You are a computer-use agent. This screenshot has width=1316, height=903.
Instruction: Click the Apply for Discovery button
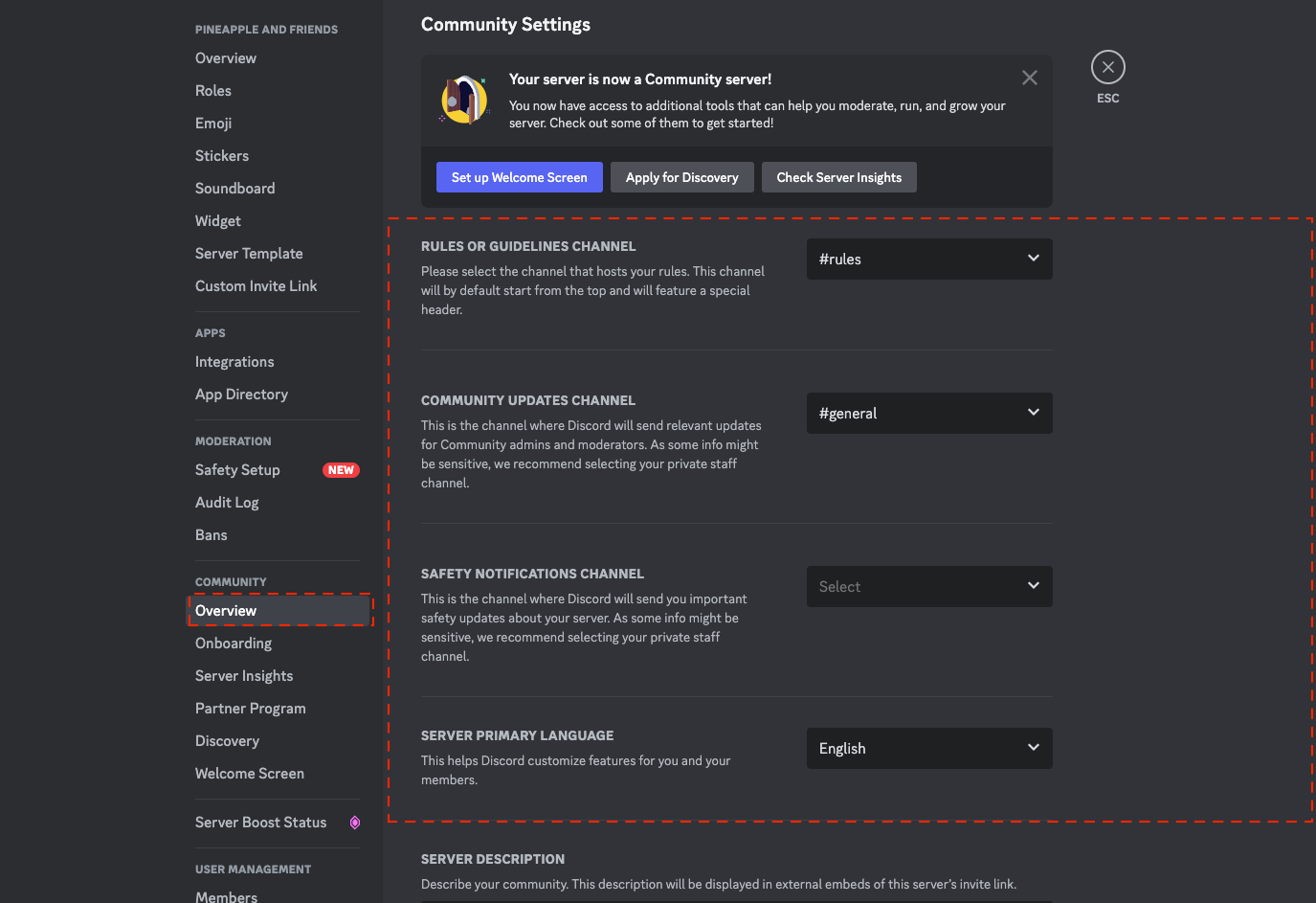[681, 177]
